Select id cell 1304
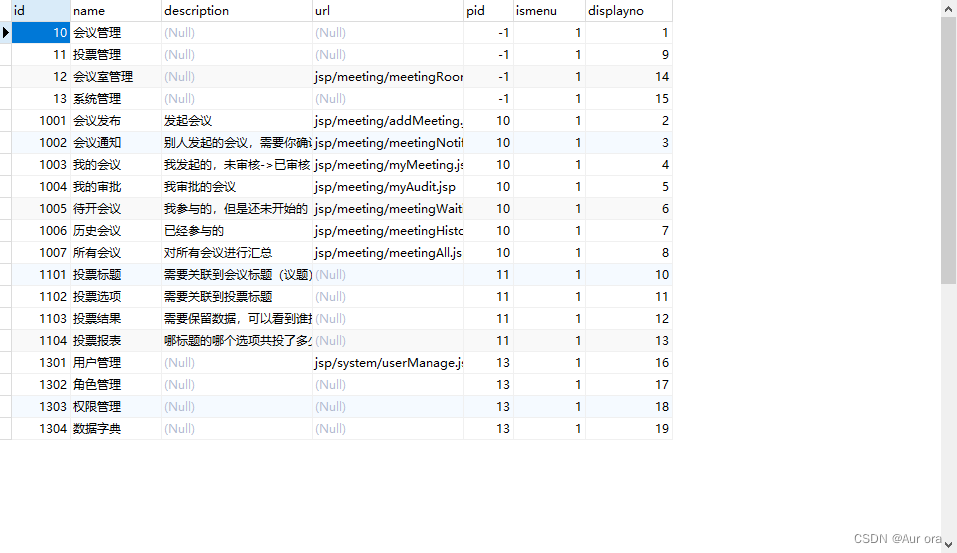 [x=41, y=428]
